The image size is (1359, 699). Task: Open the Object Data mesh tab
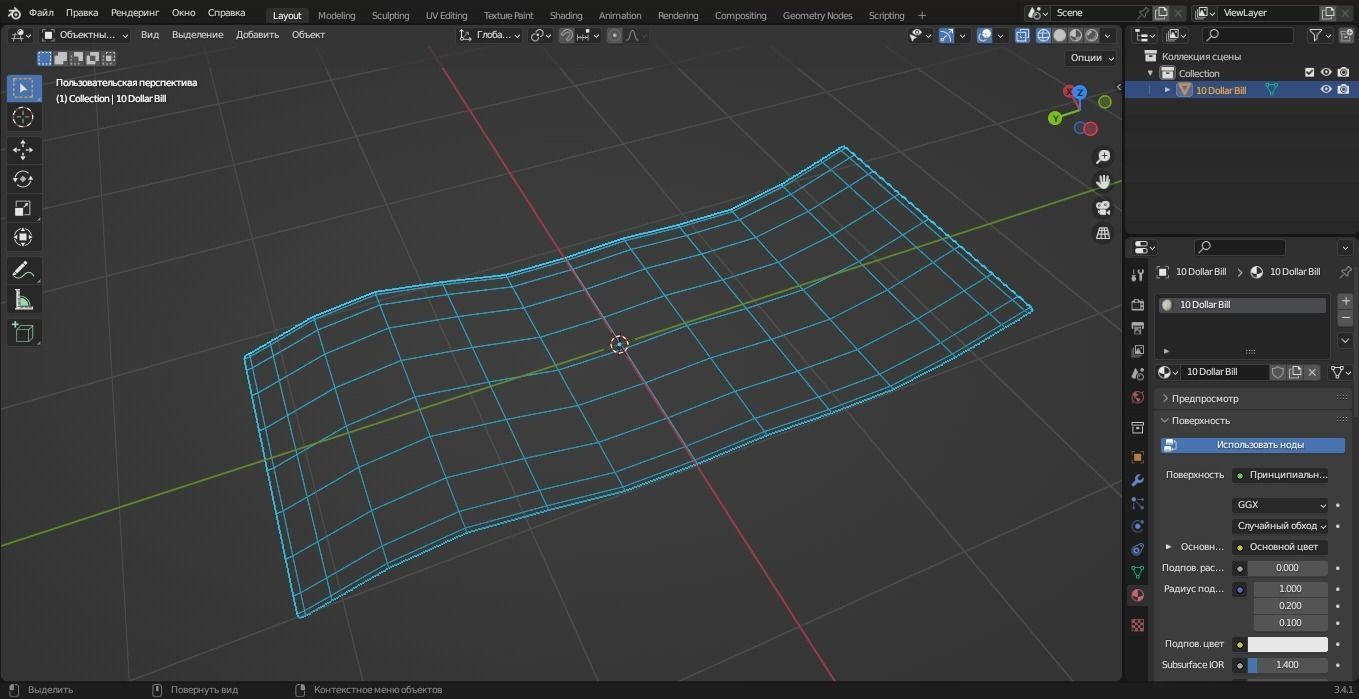(1137, 572)
